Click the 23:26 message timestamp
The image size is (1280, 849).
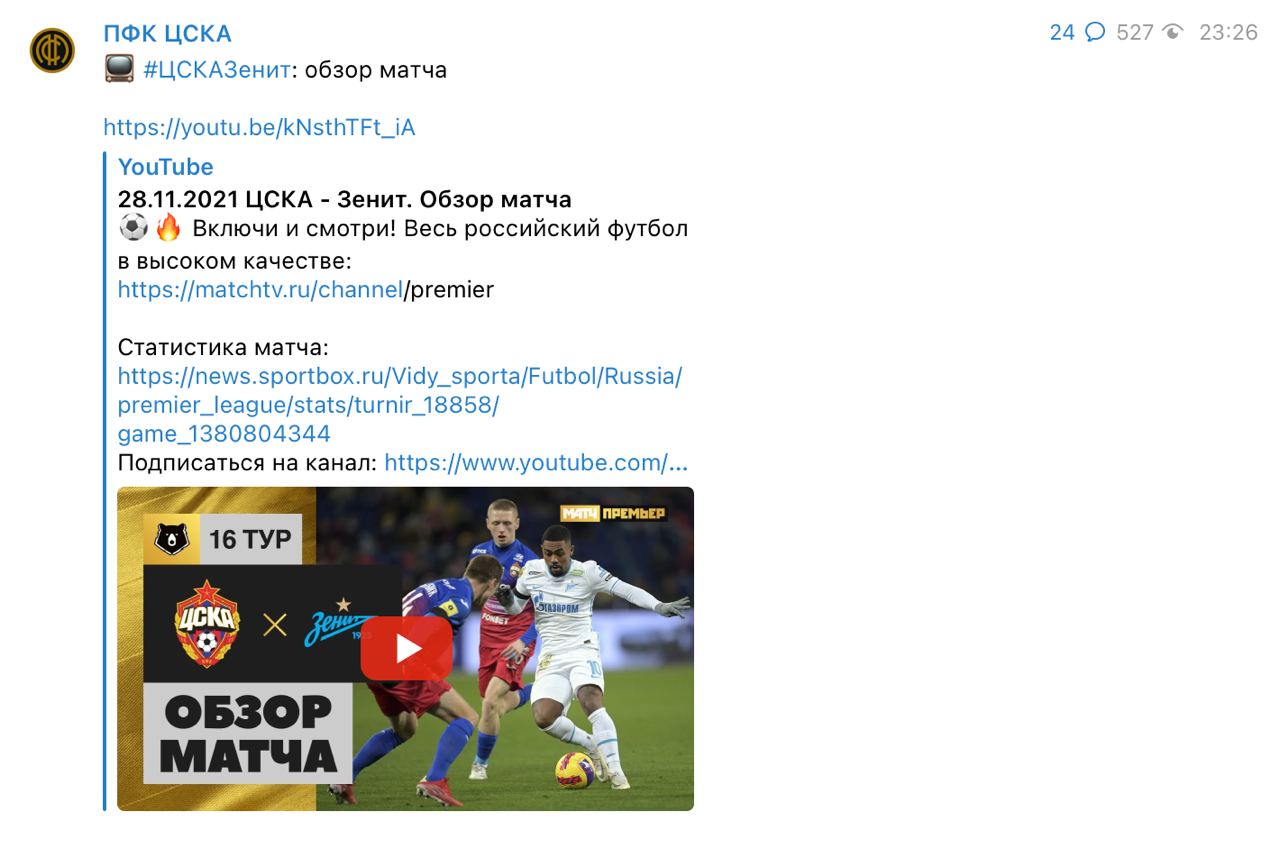1228,32
